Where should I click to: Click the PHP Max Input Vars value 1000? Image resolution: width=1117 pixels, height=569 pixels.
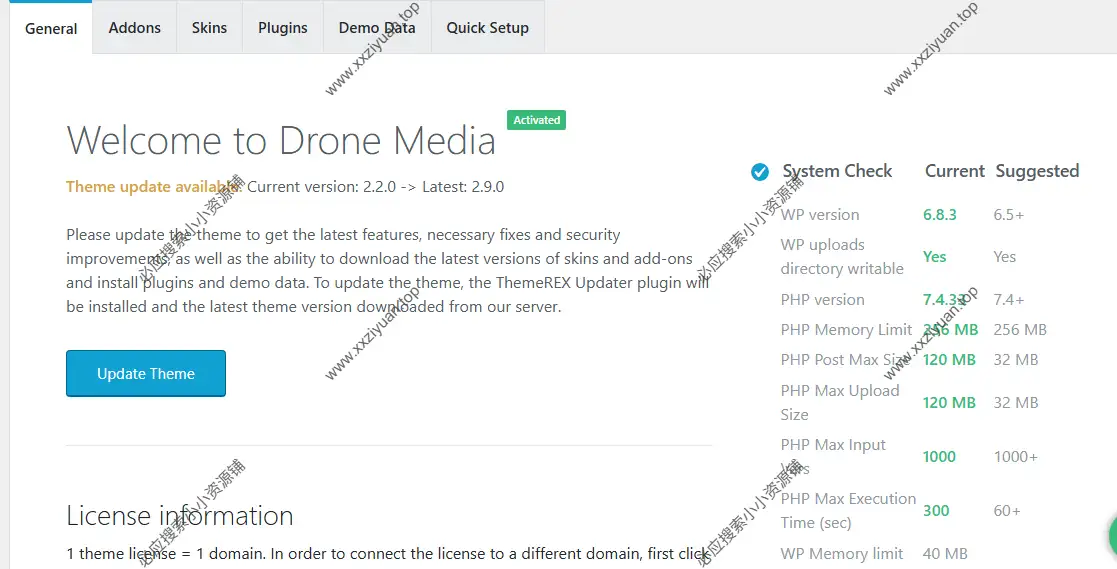pyautogui.click(x=939, y=456)
